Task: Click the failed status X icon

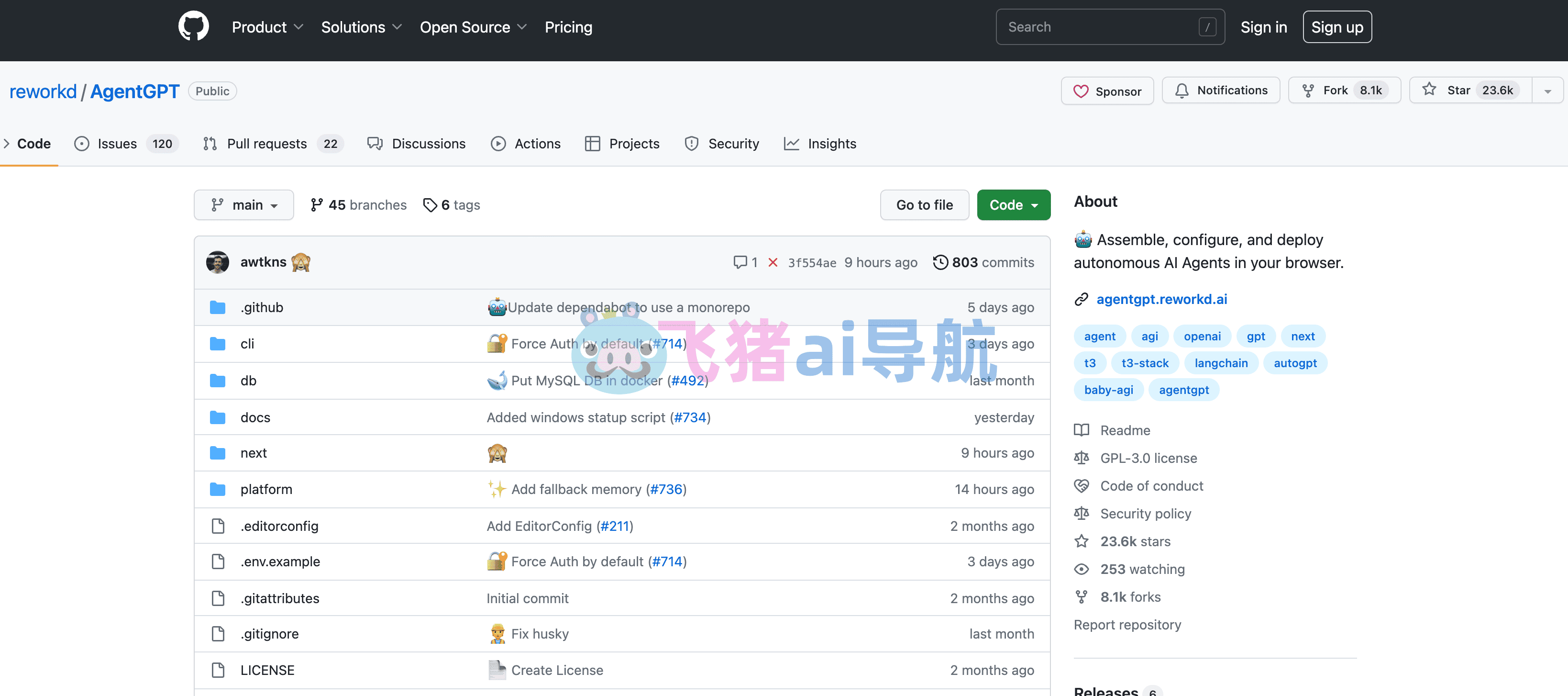Action: [x=773, y=262]
